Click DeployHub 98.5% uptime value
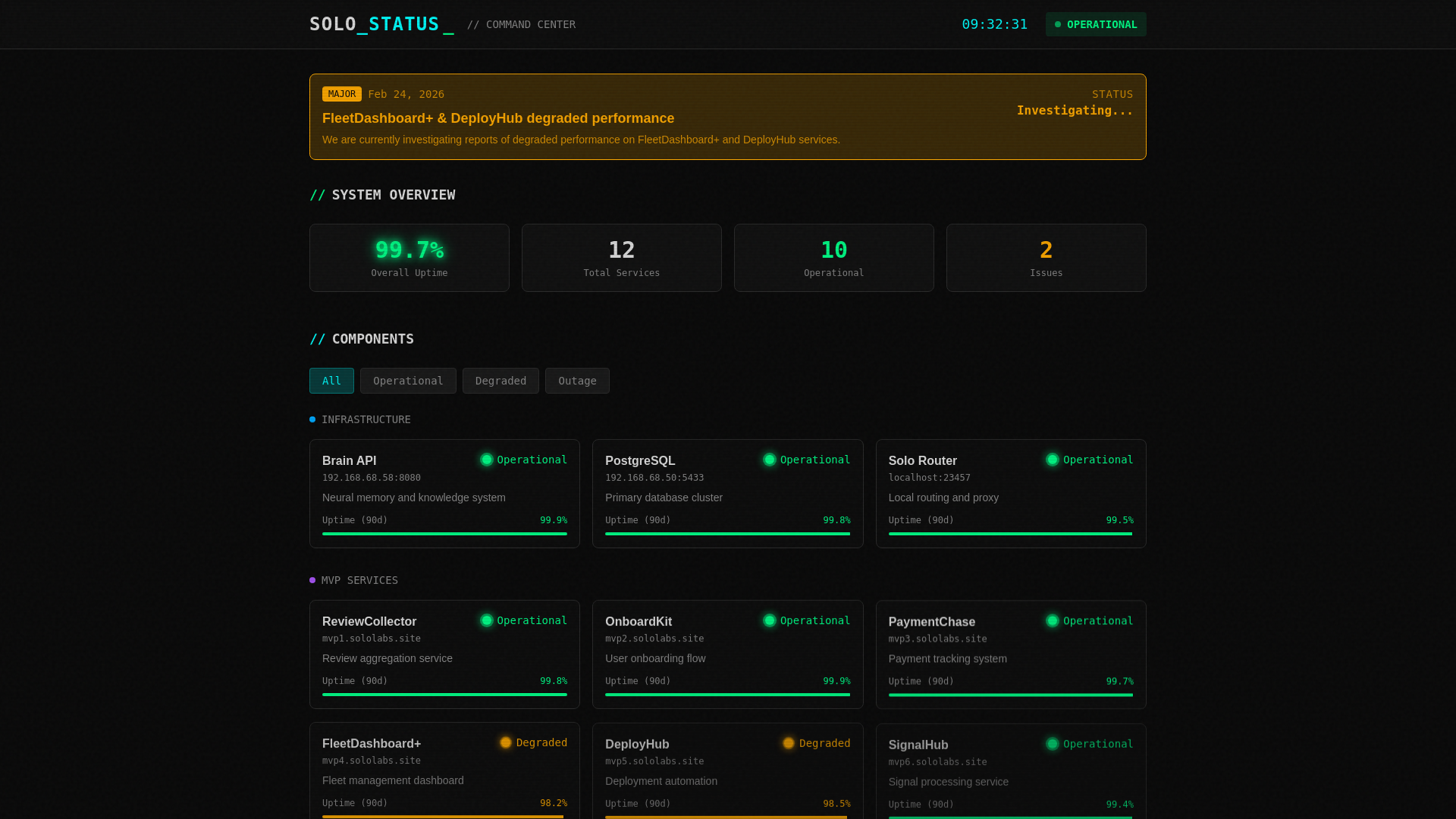Image resolution: width=1456 pixels, height=819 pixels. (836, 804)
